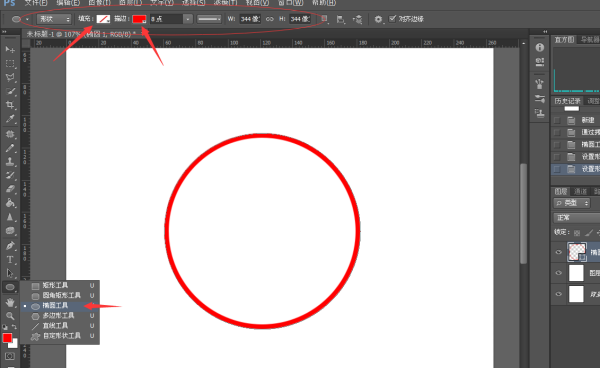Open the red stroke color swatch
This screenshot has width=600, height=368.
point(139,19)
